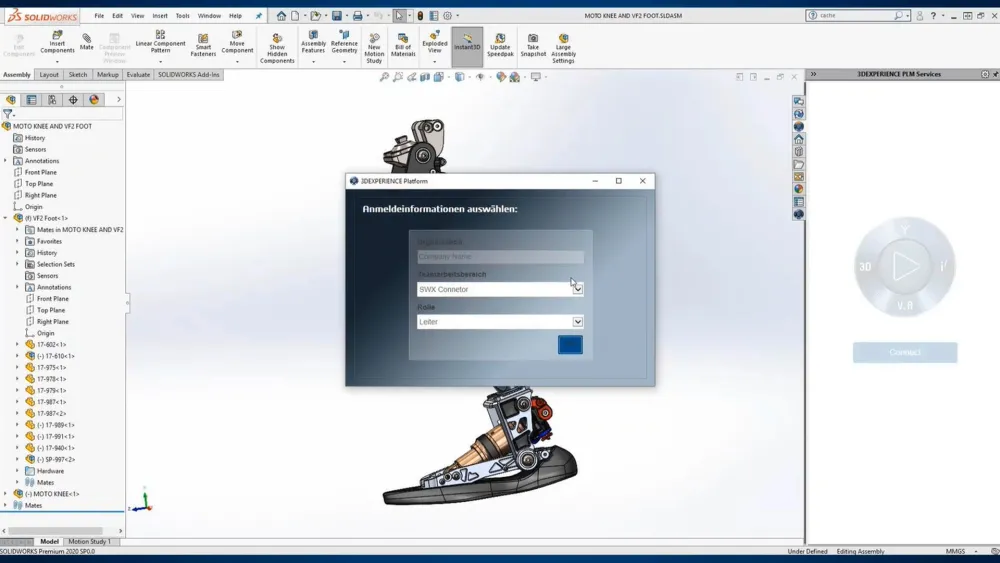Click the search commands box
Viewport: 1000px width, 563px height.
click(855, 15)
